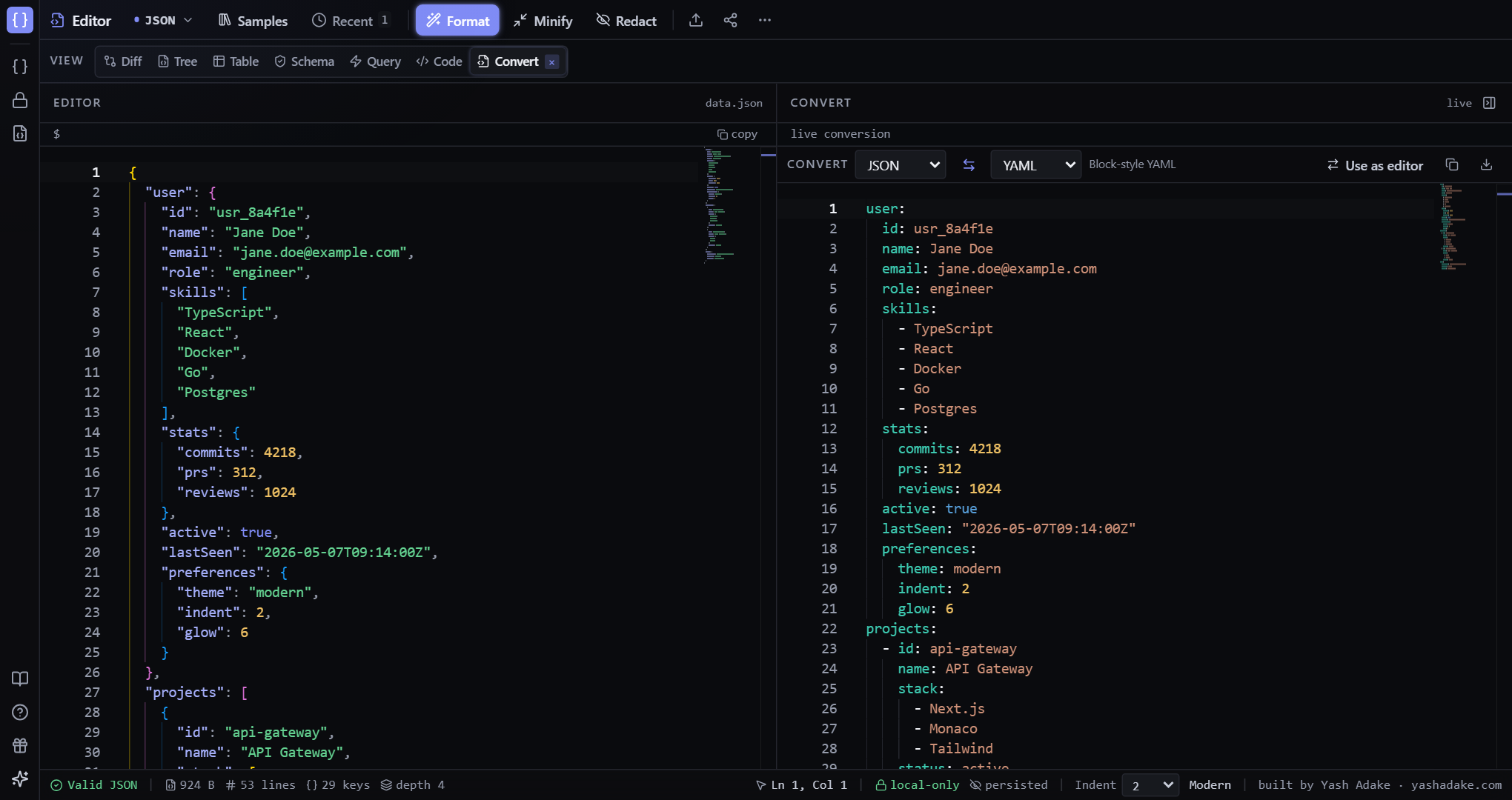Click the lastSeen line in YAML output
The image size is (1512, 800).
1009,529
